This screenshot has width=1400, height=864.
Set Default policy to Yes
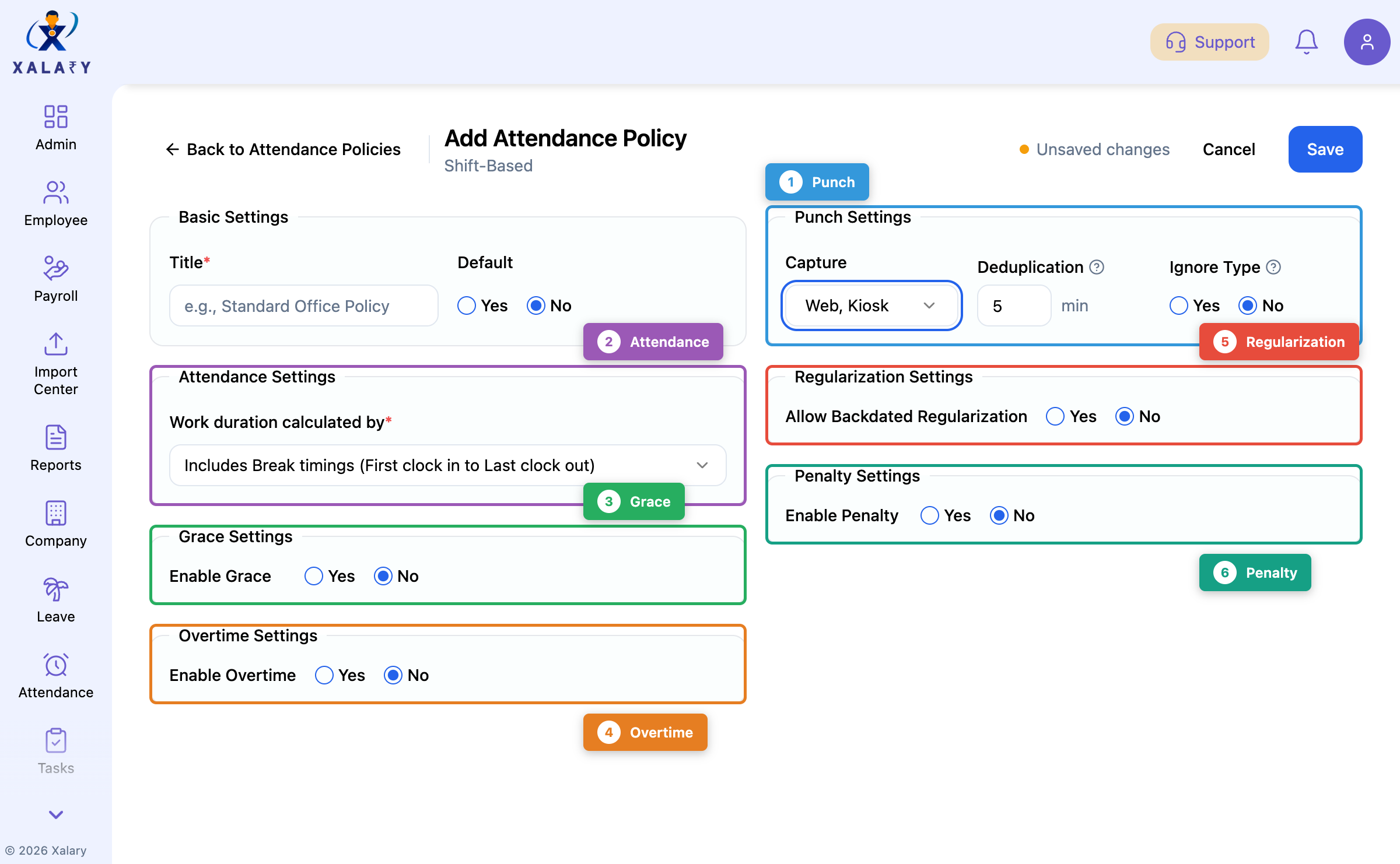tap(466, 305)
